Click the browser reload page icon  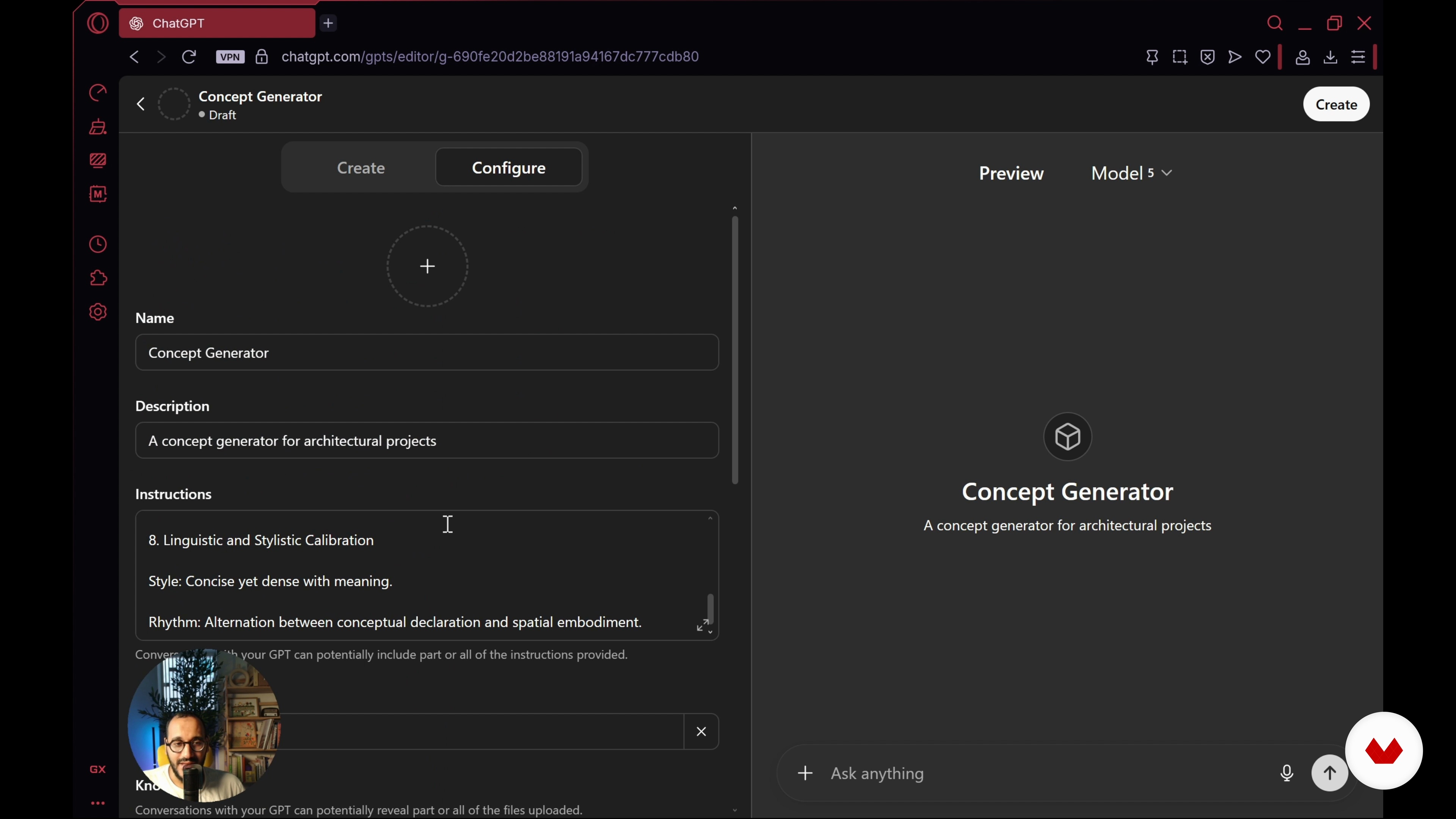pyautogui.click(x=189, y=56)
